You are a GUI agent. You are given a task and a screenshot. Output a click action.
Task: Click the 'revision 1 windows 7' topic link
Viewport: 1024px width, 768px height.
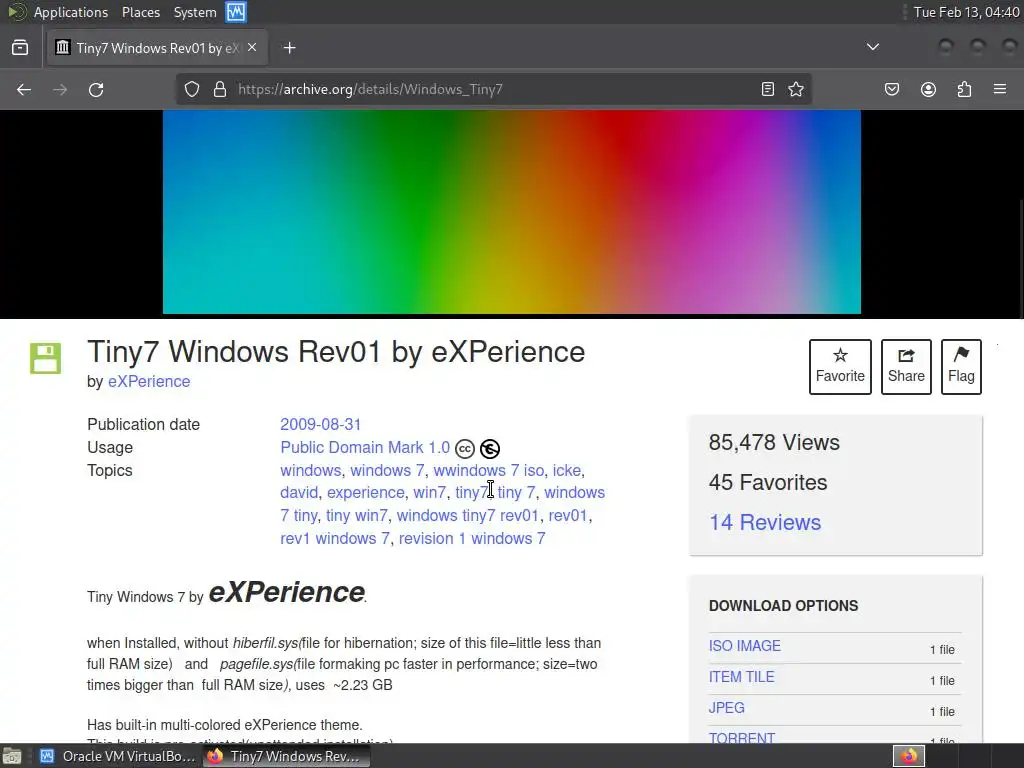coord(472,538)
